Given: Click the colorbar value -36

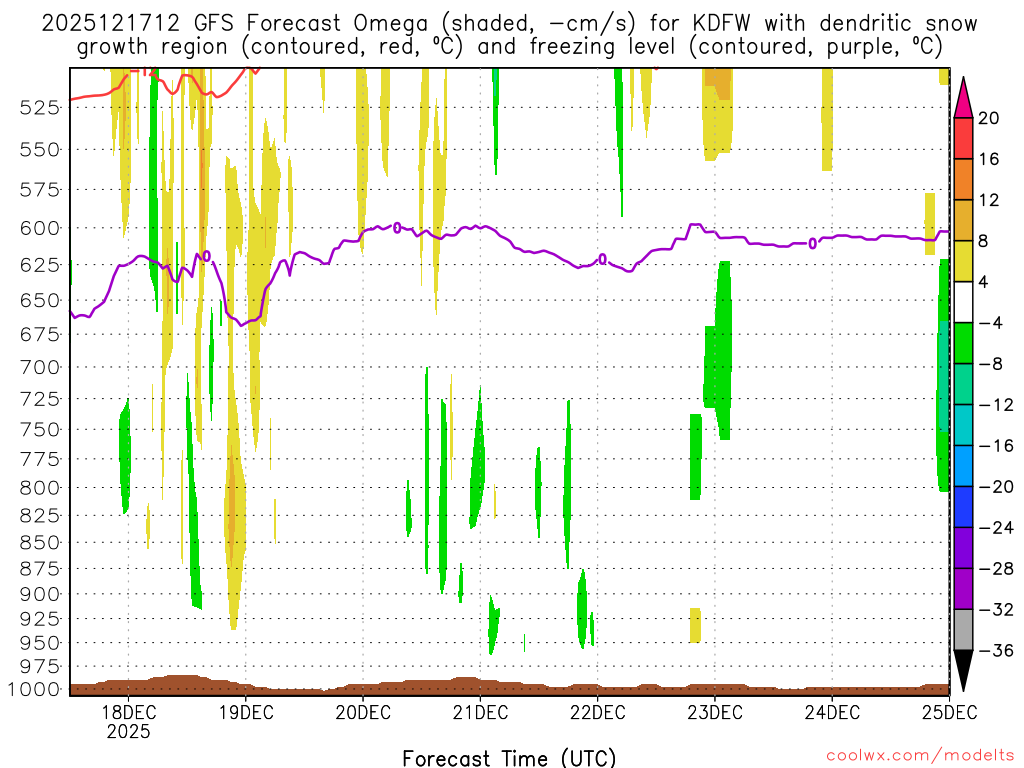Looking at the screenshot, I should [x=996, y=651].
